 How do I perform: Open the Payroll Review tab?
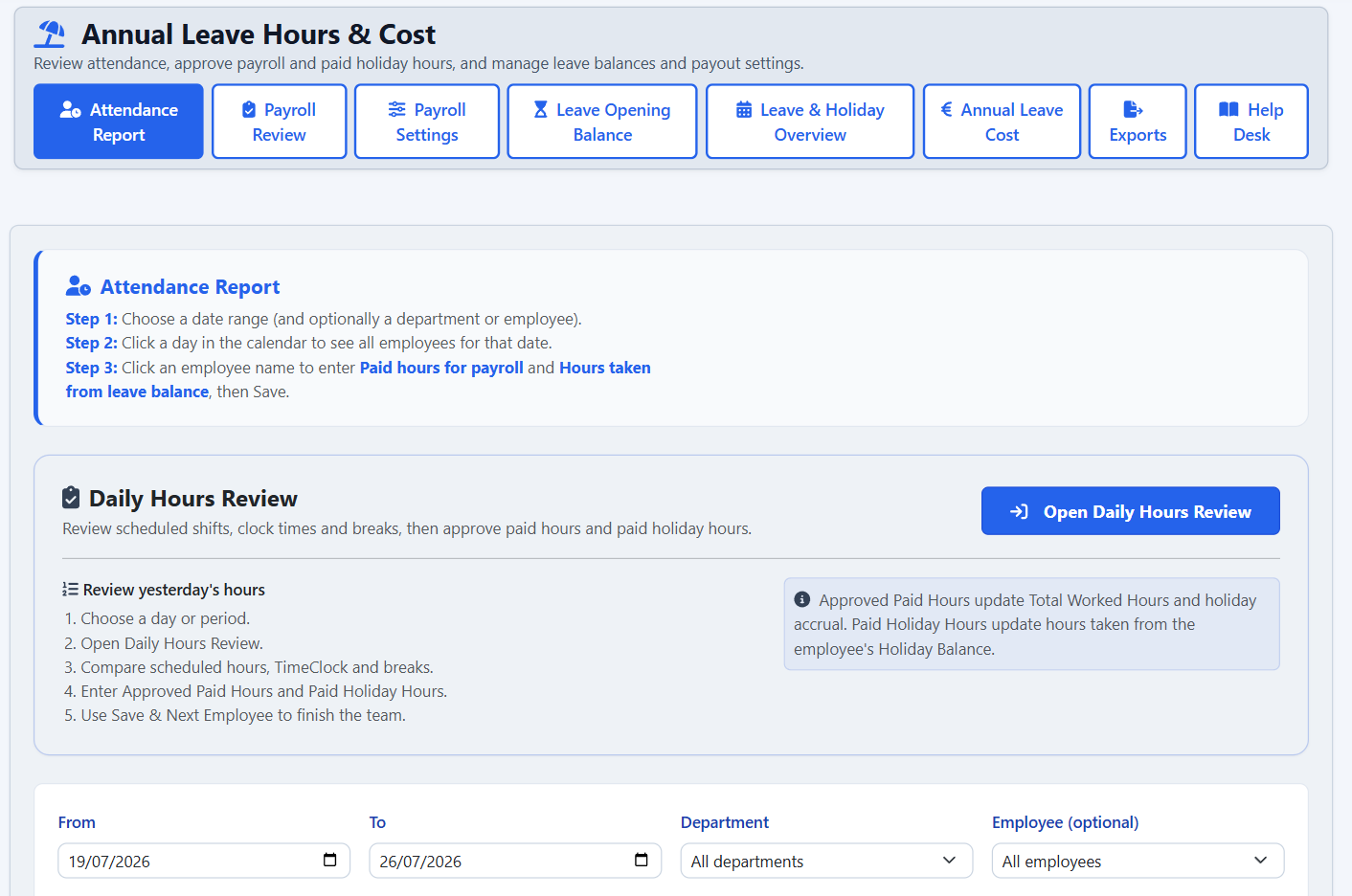[280, 122]
